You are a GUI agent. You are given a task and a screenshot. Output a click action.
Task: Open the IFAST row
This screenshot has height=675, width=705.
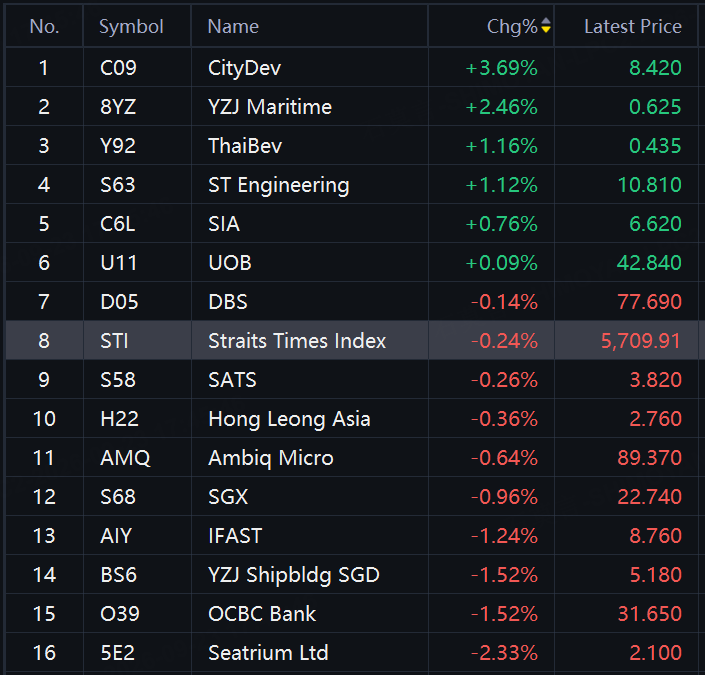point(352,536)
